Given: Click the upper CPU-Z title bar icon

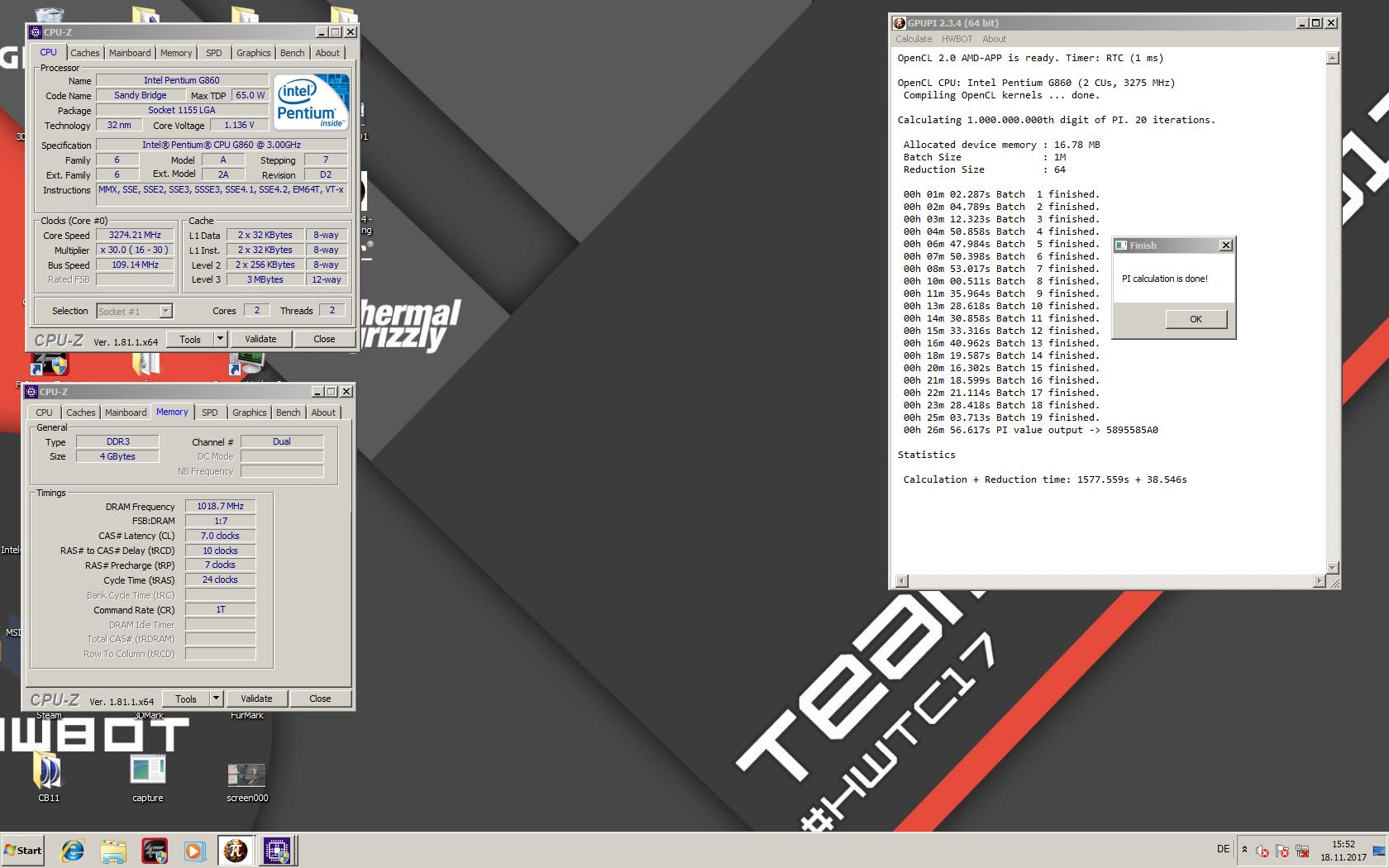Looking at the screenshot, I should 36,32.
